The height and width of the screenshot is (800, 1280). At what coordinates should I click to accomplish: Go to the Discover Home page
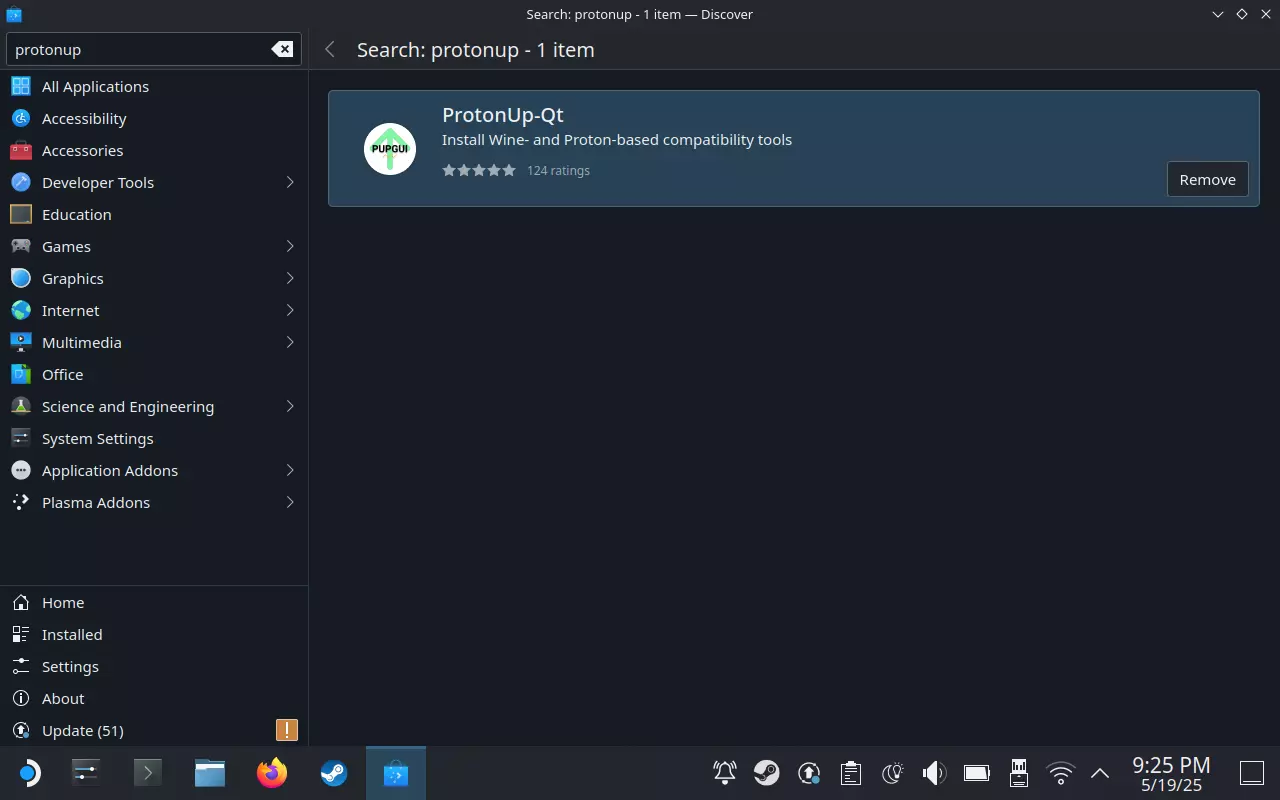coord(154,602)
